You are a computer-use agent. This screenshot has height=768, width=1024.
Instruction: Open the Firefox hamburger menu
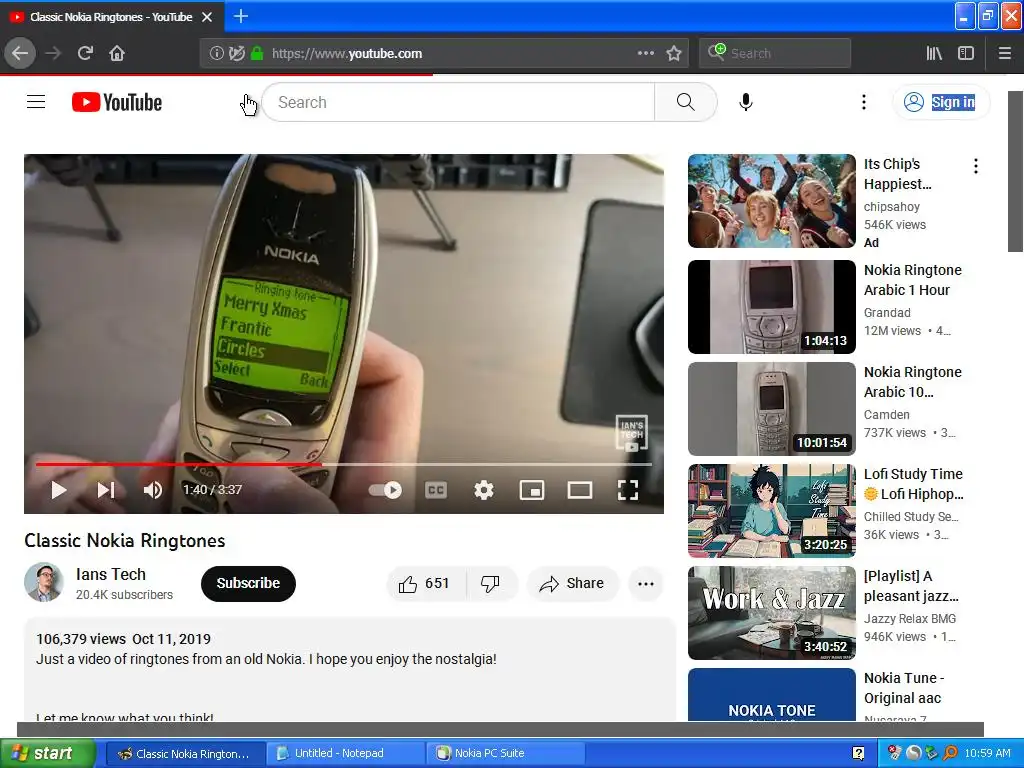(1004, 53)
